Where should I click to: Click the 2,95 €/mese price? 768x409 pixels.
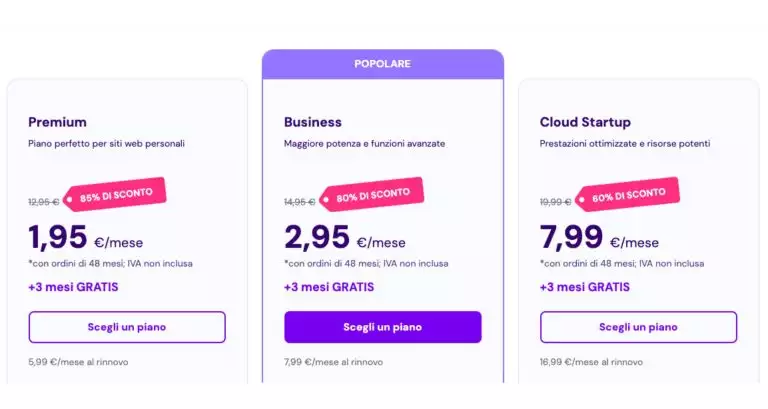345,237
